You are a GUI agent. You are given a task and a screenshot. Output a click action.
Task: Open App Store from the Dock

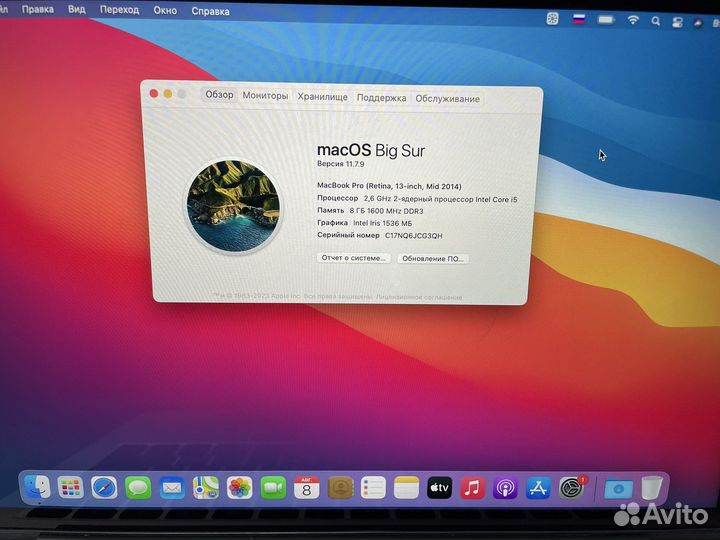click(x=538, y=487)
